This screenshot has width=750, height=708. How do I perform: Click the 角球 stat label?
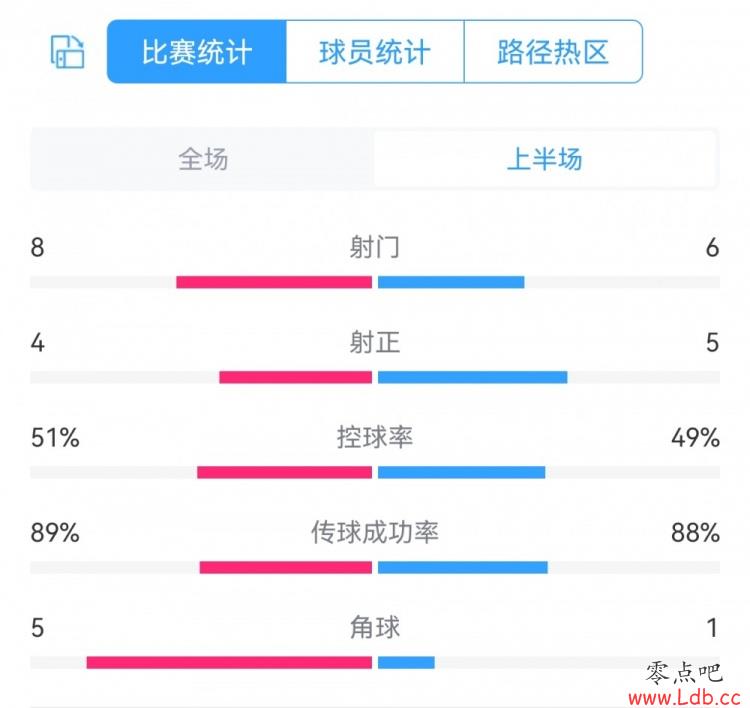pyautogui.click(x=375, y=627)
